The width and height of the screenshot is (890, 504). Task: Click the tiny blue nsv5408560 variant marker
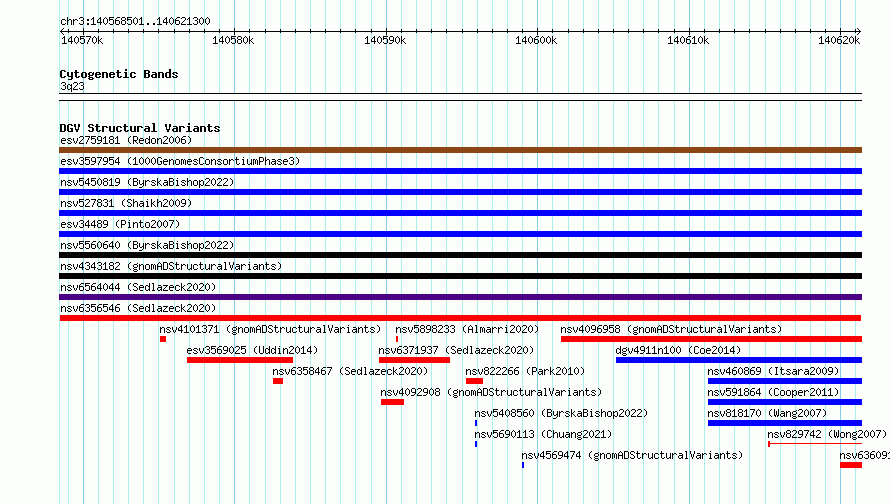(476, 423)
